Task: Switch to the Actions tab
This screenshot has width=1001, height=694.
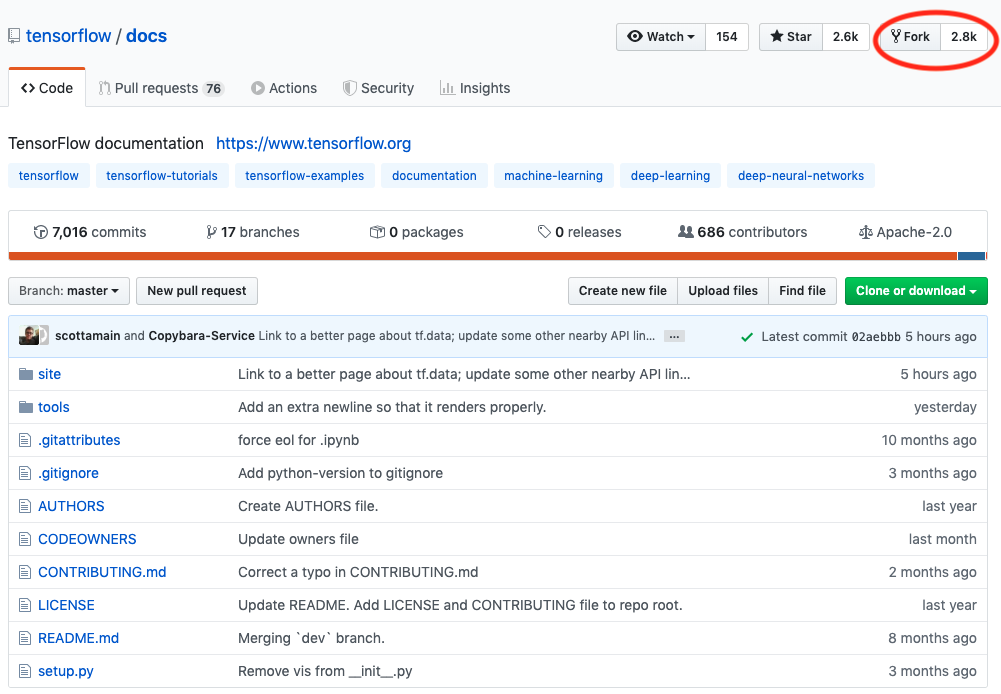Action: click(x=283, y=88)
